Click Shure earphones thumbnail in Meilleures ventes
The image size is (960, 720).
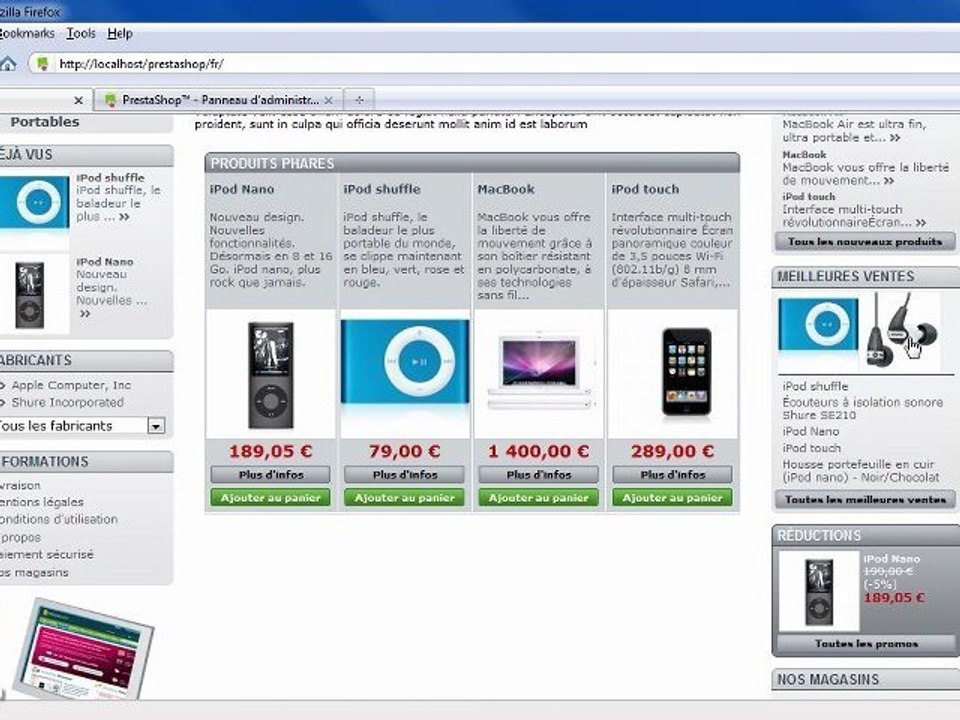[x=901, y=331]
